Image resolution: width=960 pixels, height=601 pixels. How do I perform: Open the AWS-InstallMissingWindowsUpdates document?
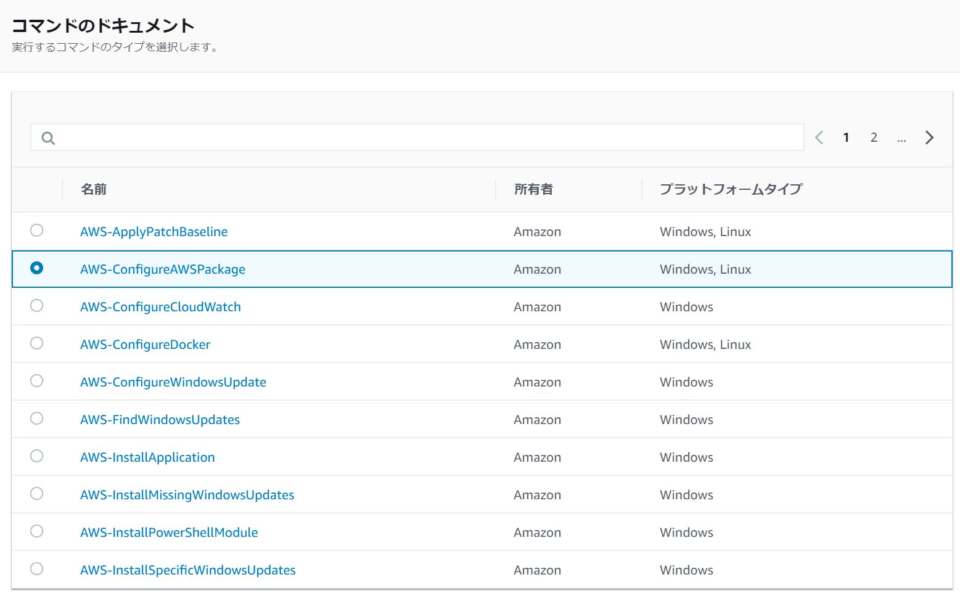(x=186, y=494)
